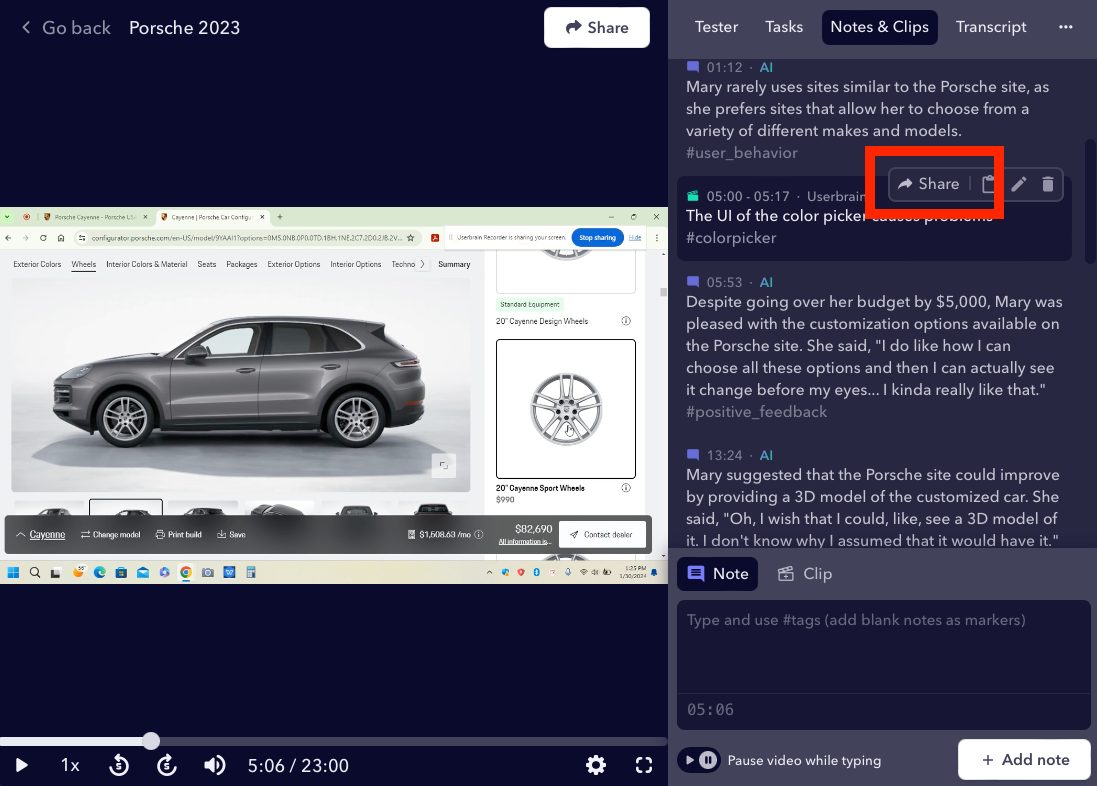
Task: Switch to the Transcript tab
Action: (991, 27)
